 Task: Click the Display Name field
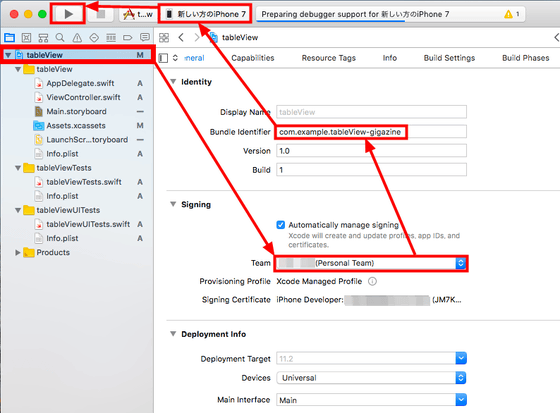pyautogui.click(x=371, y=112)
